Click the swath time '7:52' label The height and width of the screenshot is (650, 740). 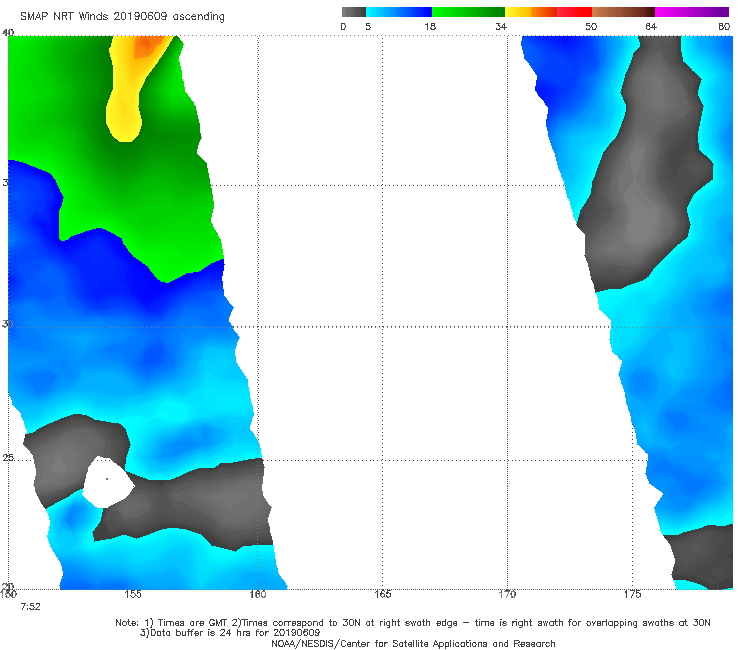(x=30, y=607)
